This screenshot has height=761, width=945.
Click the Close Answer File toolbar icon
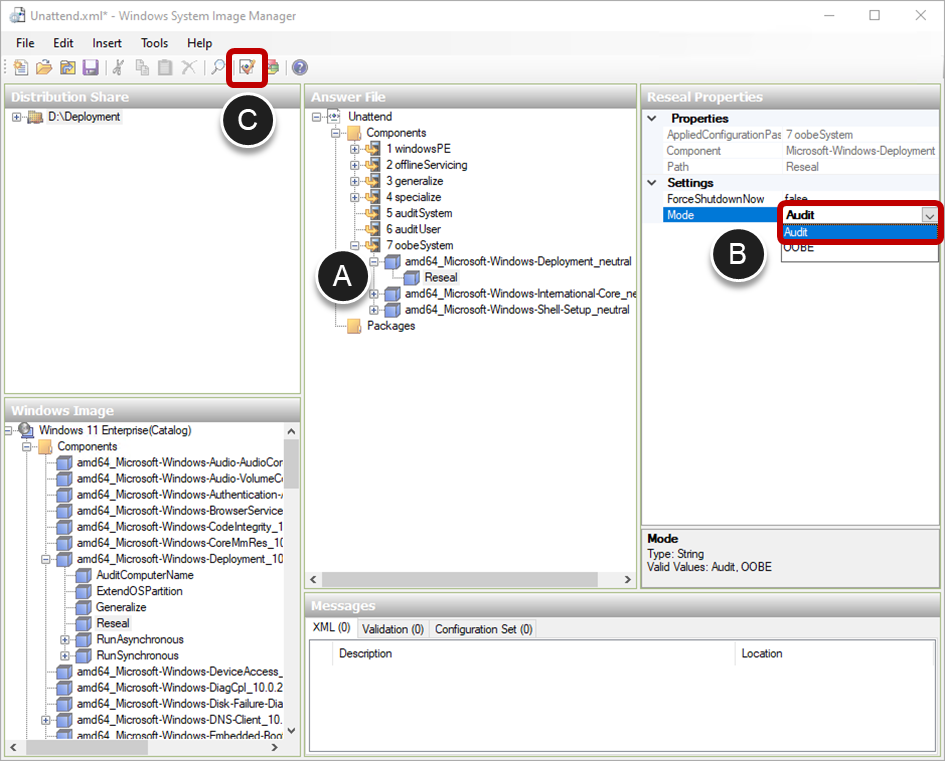click(67, 68)
